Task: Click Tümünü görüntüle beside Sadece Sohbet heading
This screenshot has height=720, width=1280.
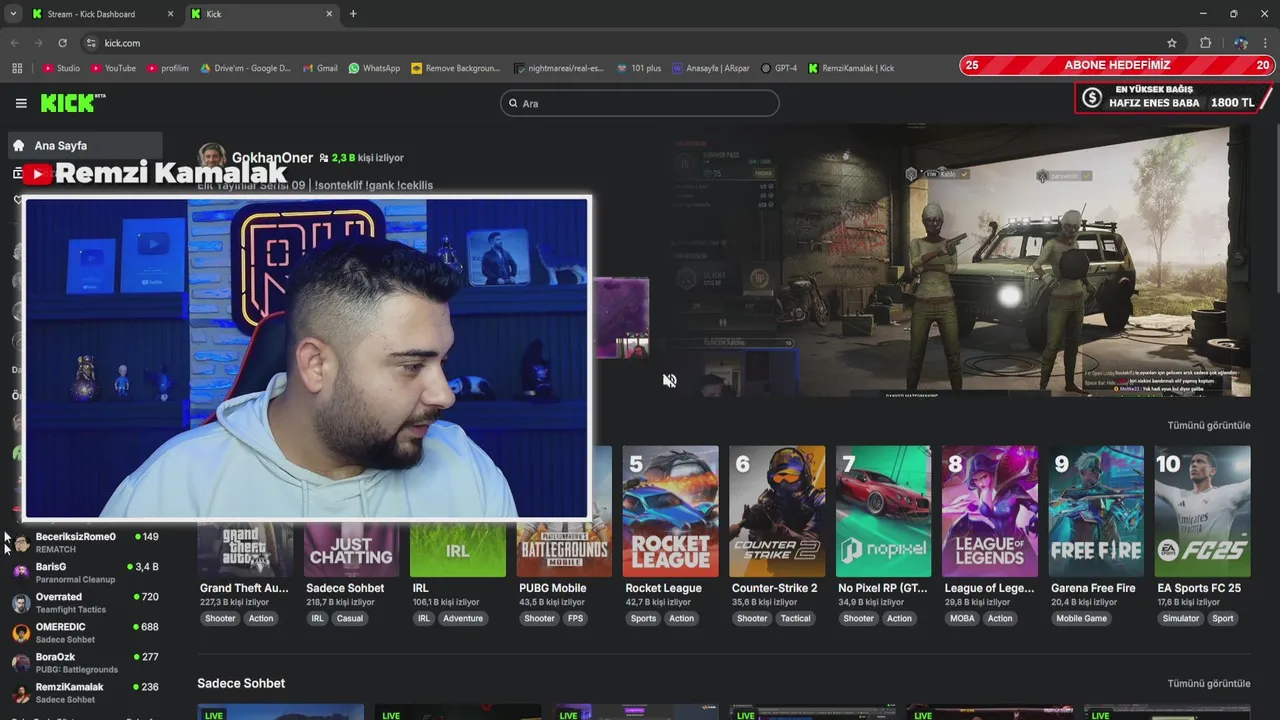Action: click(x=1208, y=684)
